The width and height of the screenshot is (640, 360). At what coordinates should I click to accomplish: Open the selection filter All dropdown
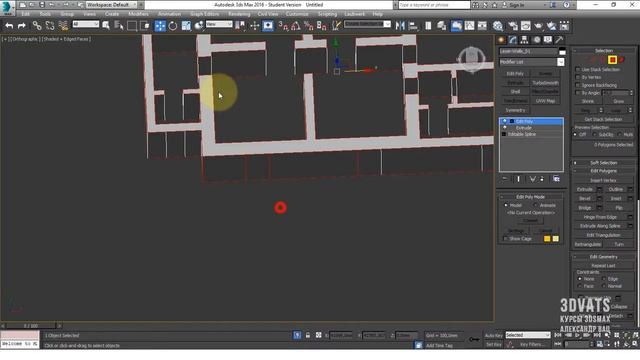[86, 24]
